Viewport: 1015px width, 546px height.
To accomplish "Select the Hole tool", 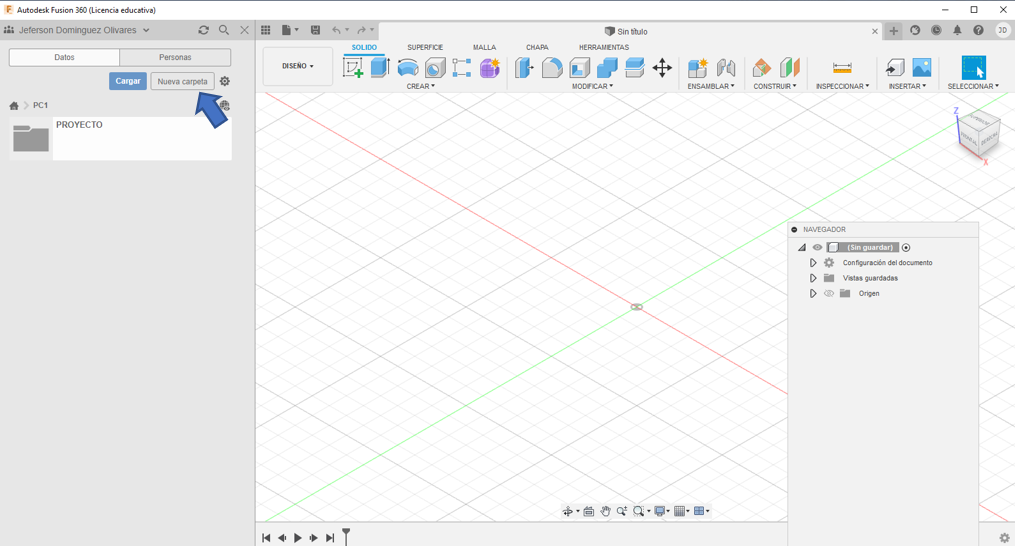I will 435,67.
